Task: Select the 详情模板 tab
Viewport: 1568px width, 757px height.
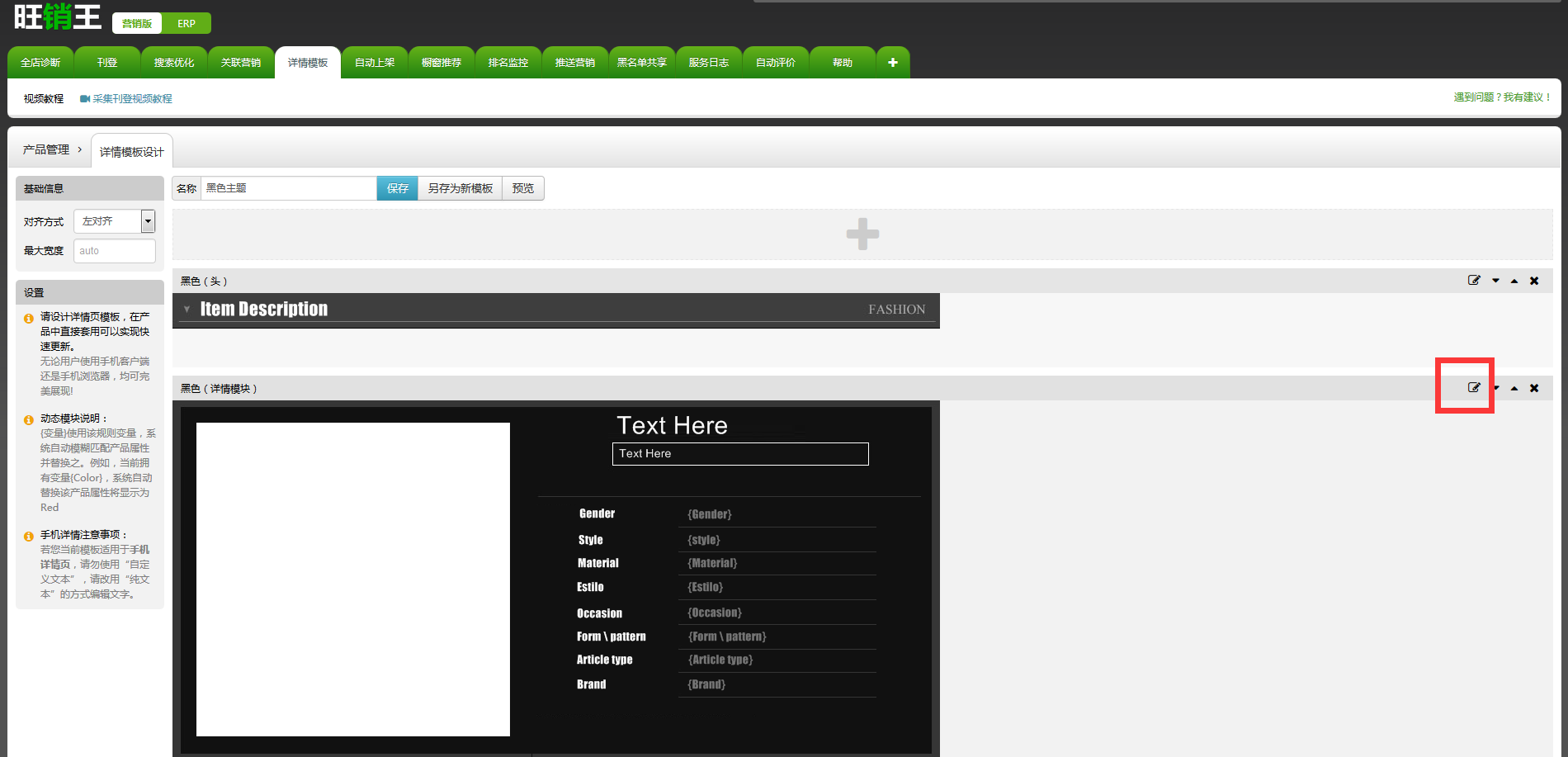Action: (x=308, y=63)
